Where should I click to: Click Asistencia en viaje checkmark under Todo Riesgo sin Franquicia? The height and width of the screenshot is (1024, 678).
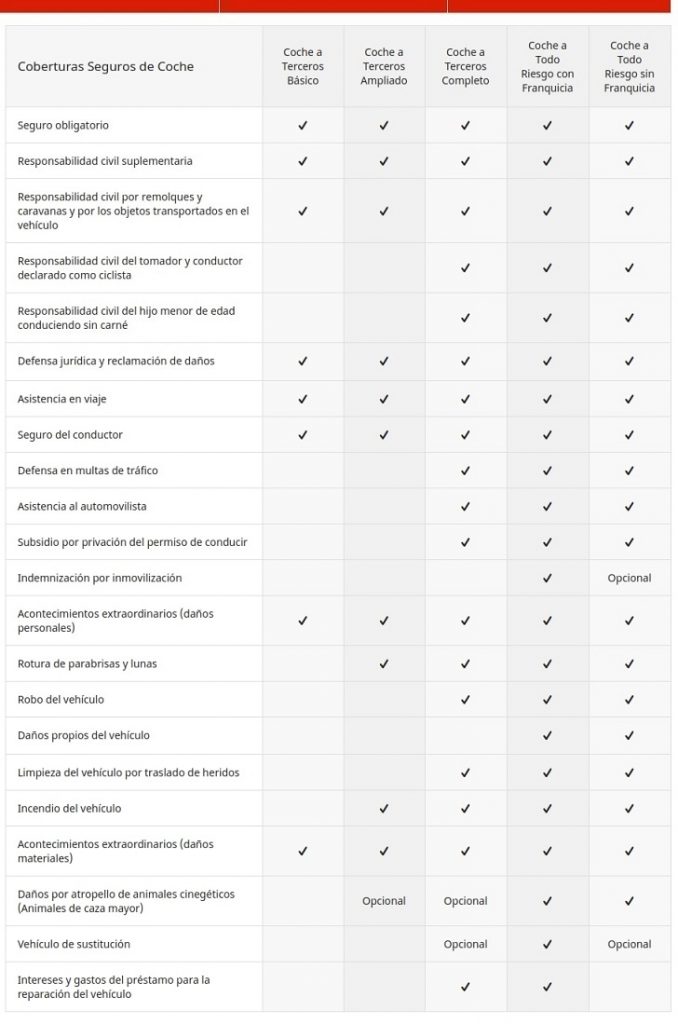(x=629, y=399)
